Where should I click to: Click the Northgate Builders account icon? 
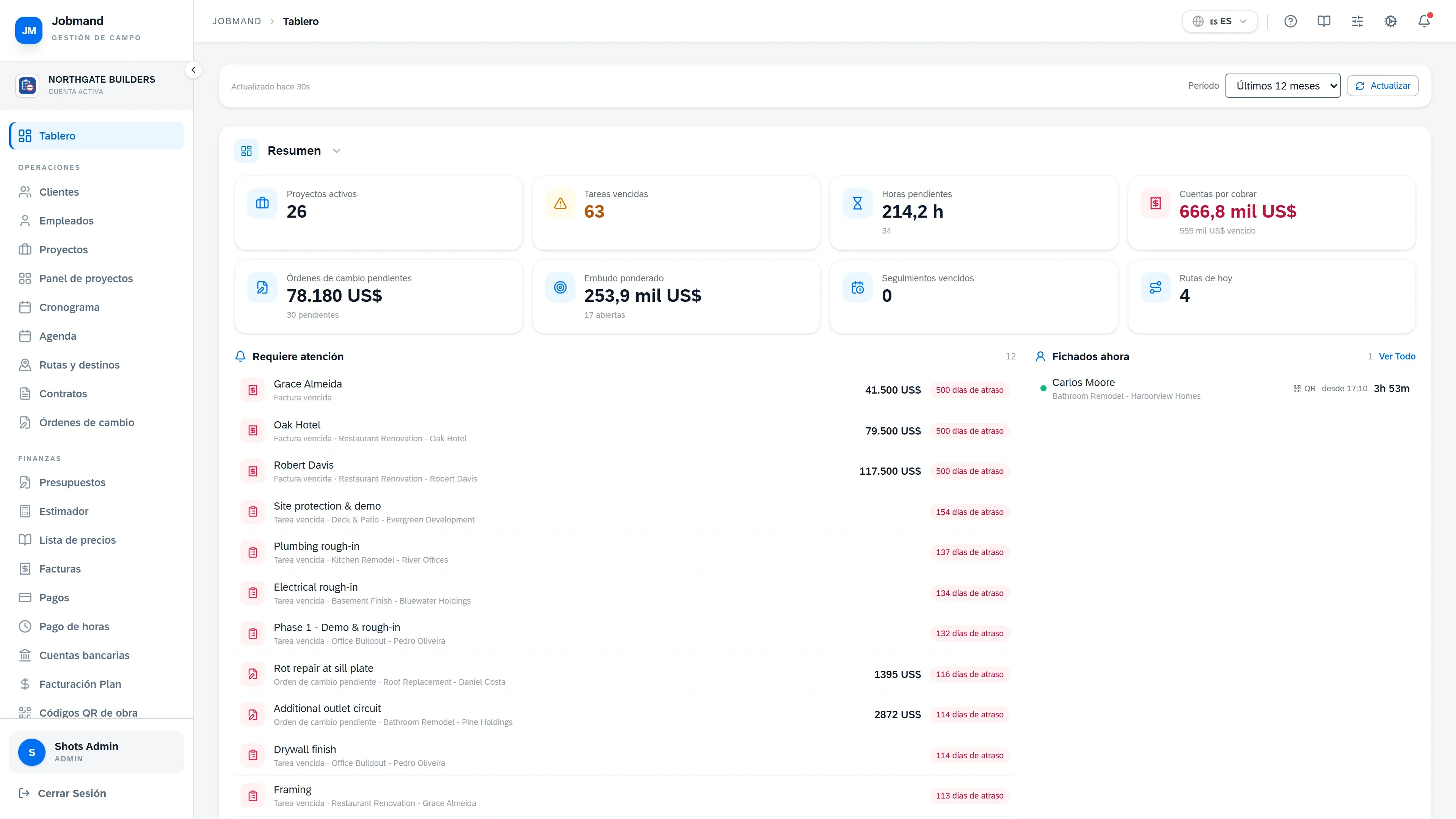tap(27, 85)
